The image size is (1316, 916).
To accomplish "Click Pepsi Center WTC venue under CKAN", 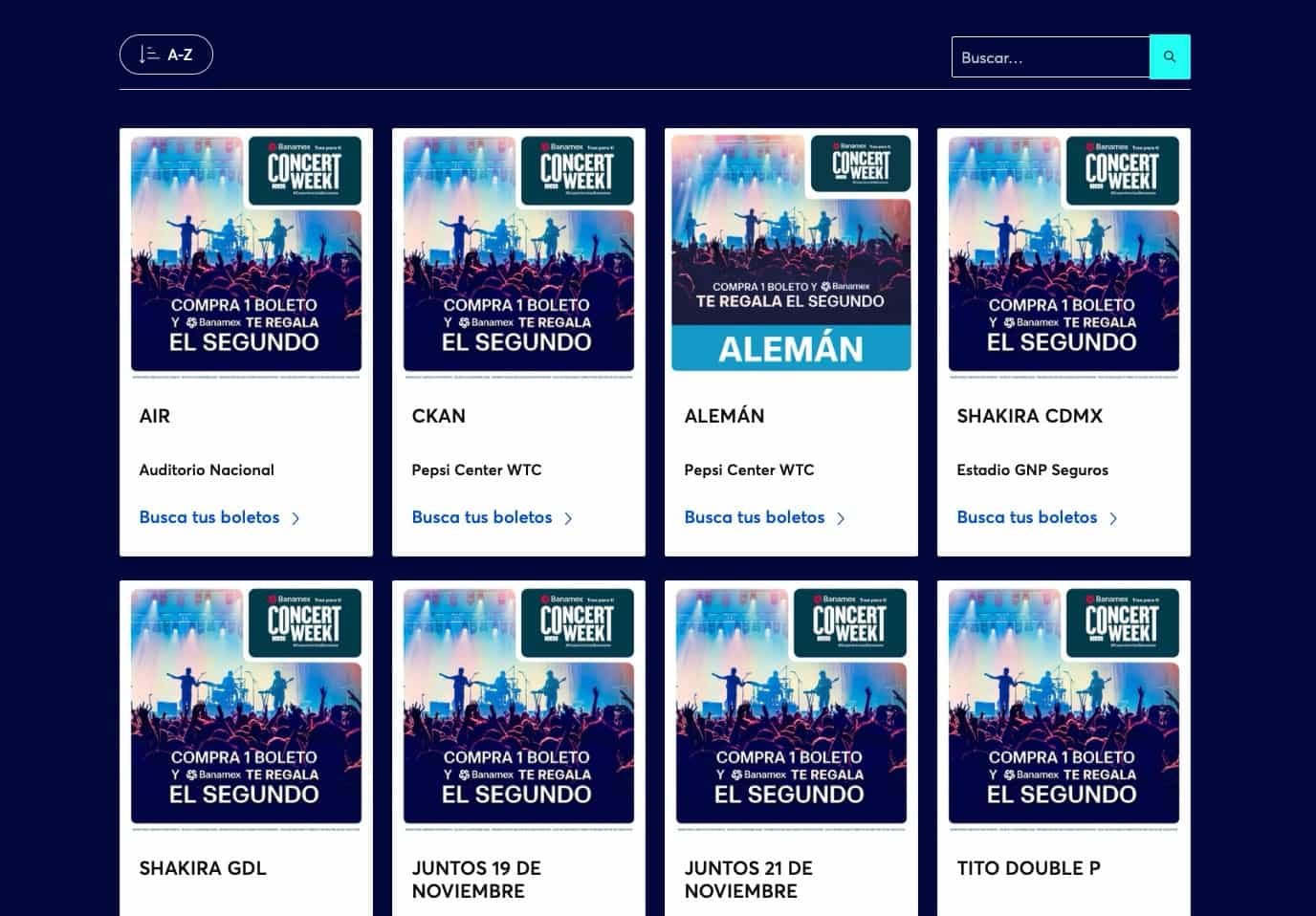I will tap(476, 469).
